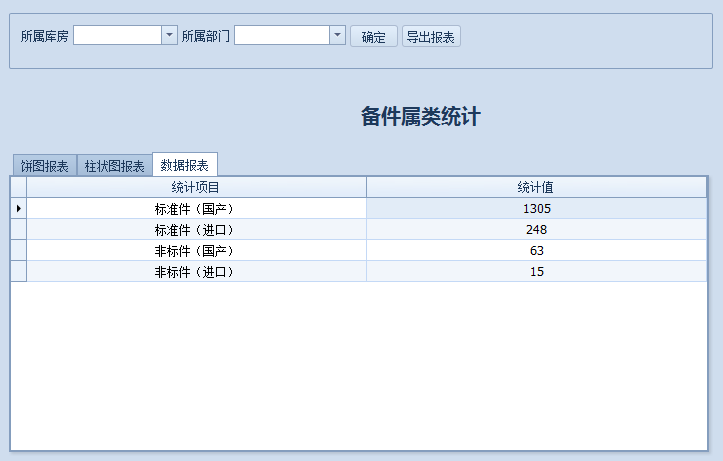Click the grid's top-left select-all corner cell
The height and width of the screenshot is (461, 723).
[x=18, y=187]
